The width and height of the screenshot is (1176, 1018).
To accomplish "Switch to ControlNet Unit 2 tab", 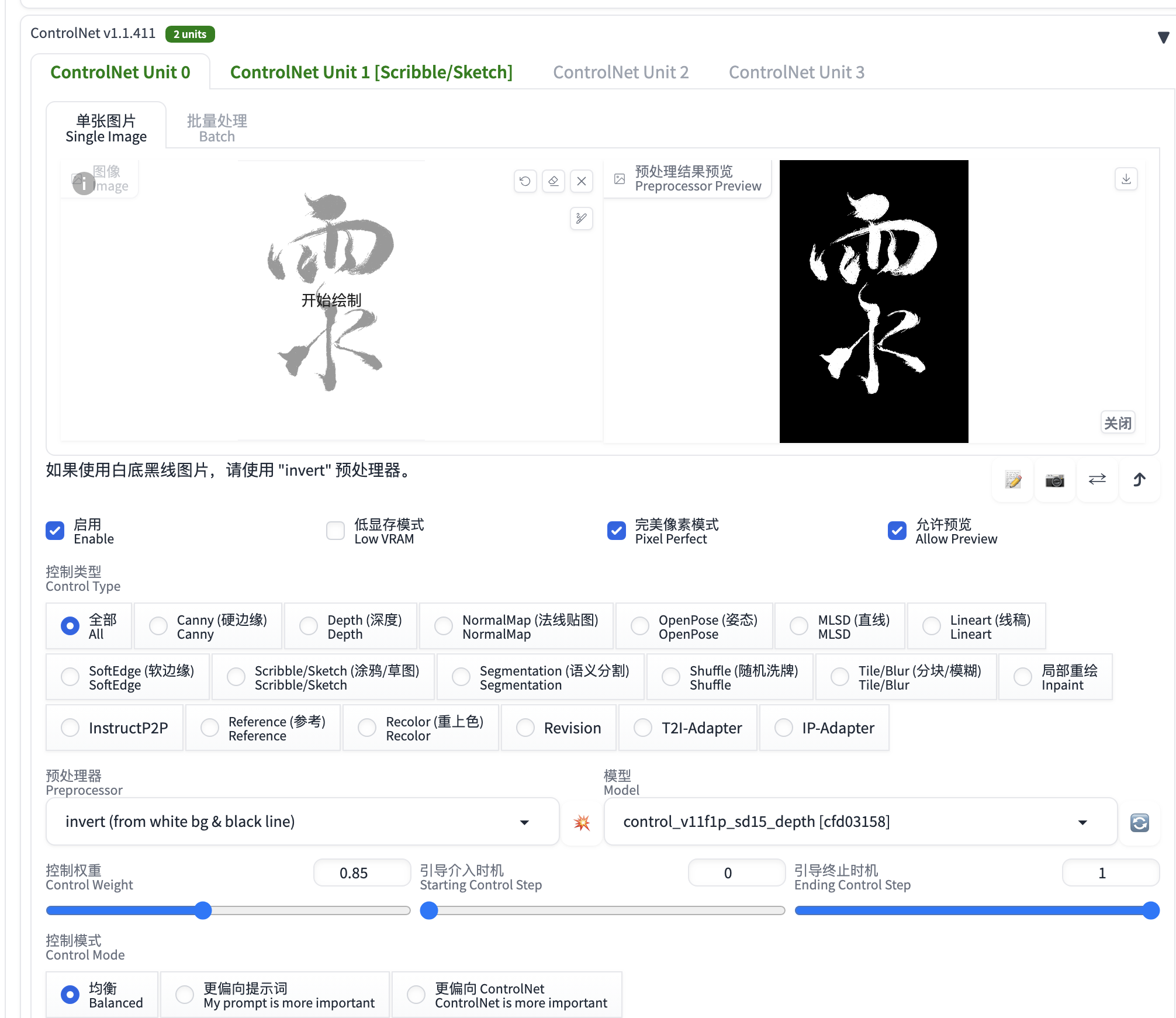I will [621, 72].
